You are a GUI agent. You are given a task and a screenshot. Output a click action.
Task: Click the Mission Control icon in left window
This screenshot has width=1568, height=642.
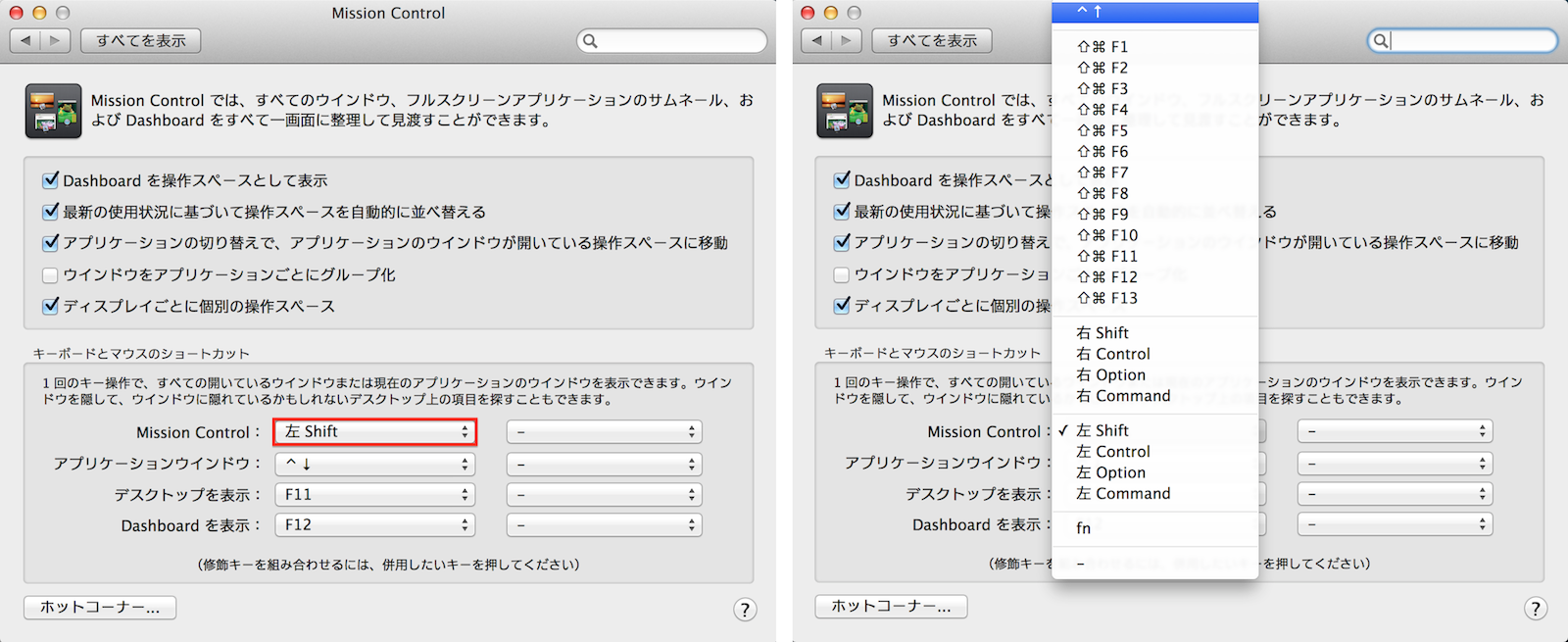[x=53, y=111]
